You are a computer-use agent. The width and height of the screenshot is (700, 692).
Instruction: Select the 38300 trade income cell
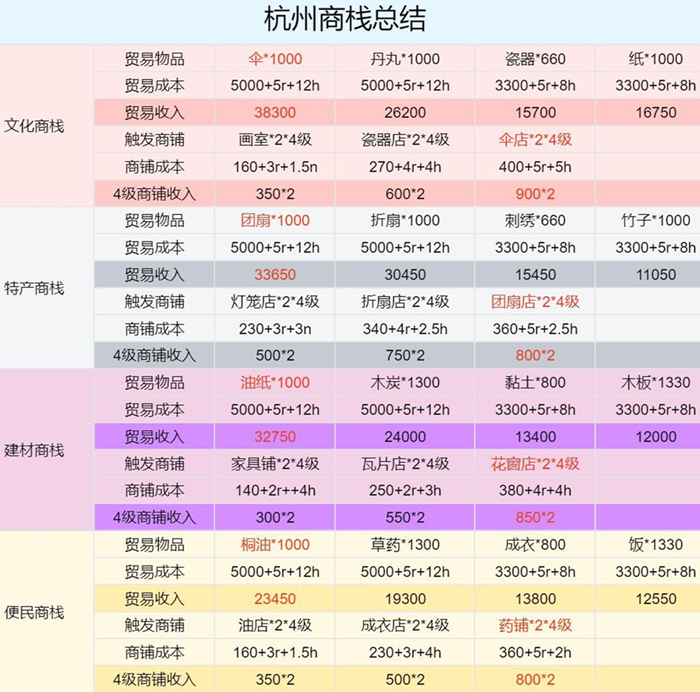click(274, 113)
